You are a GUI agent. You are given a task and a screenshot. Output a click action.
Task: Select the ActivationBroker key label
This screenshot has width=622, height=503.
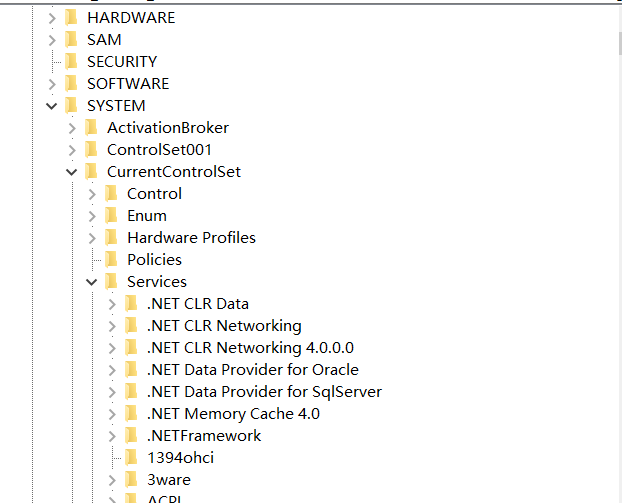[168, 128]
